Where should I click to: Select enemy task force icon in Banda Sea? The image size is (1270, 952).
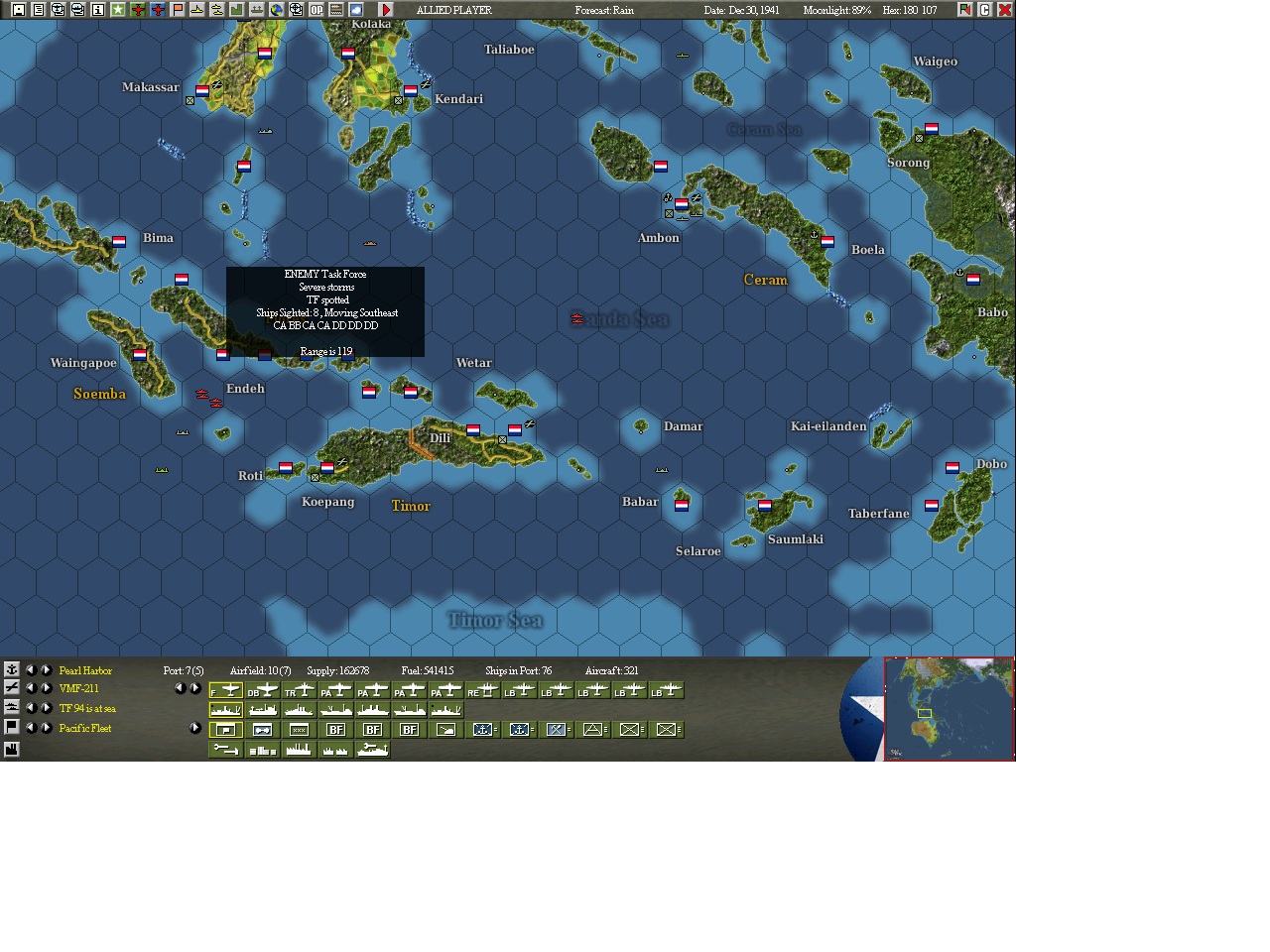point(576,318)
